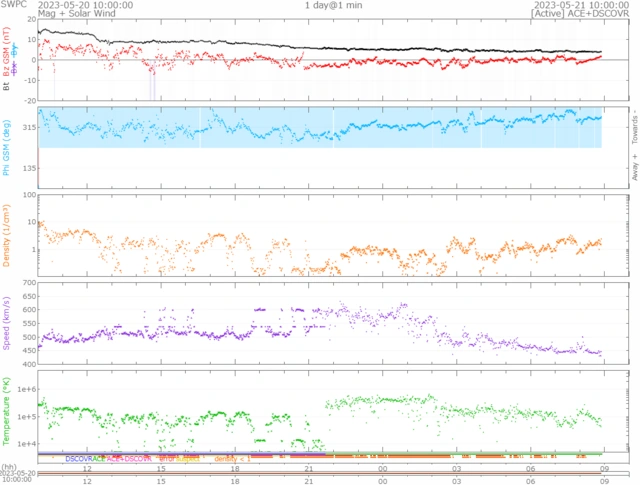
Task: Click the Temperature (°K) axis label
Action: (7, 410)
